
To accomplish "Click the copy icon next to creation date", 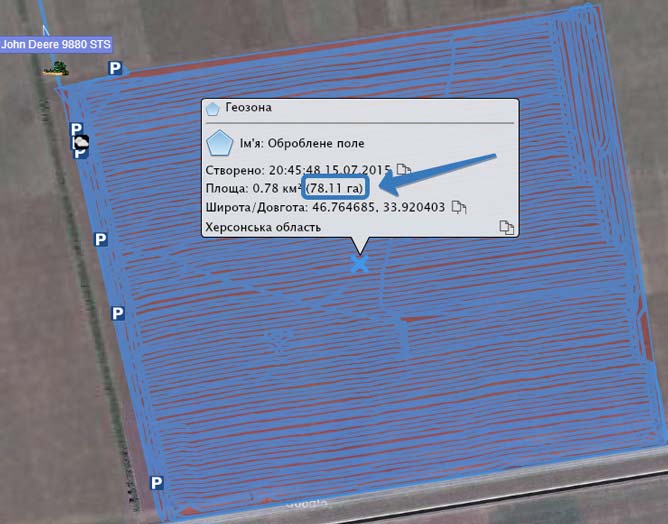I will coord(403,169).
